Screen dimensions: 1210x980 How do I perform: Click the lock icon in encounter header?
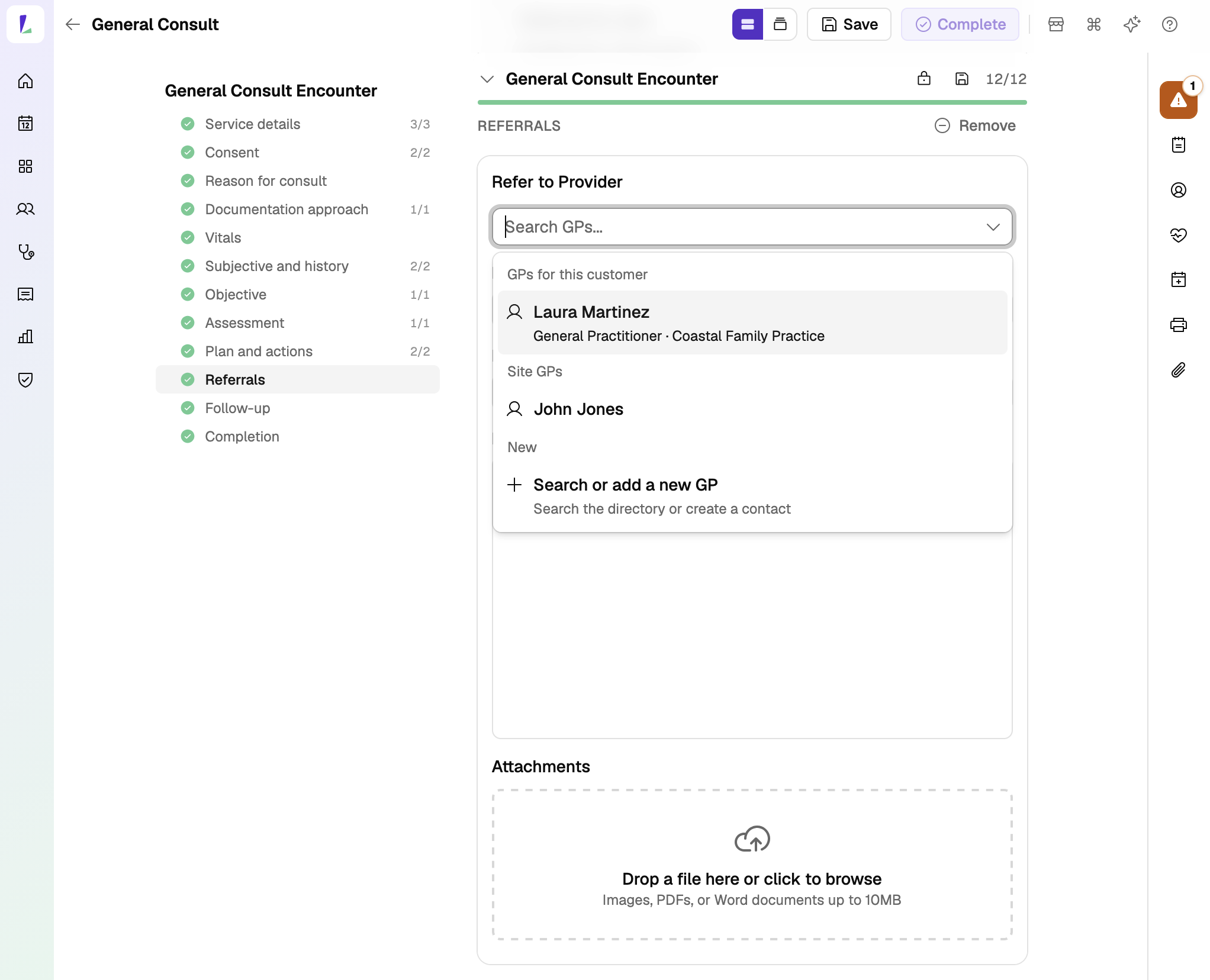(924, 79)
